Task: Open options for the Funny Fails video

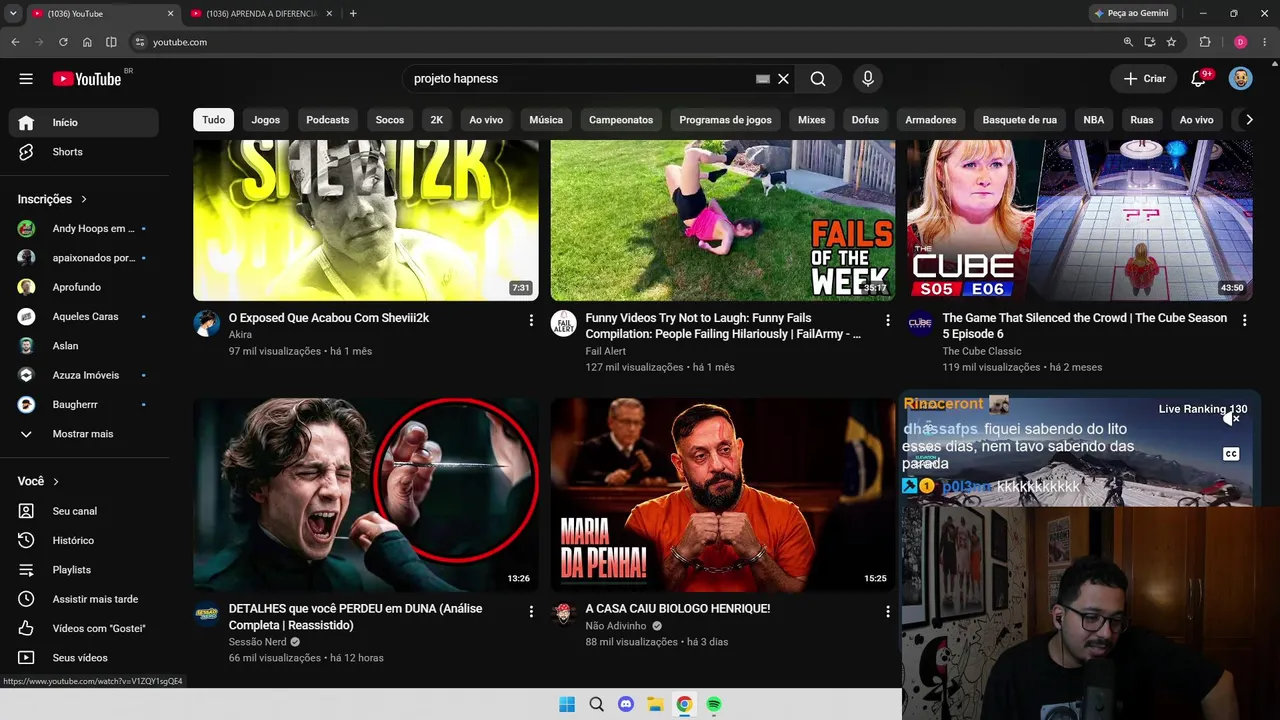Action: tap(887, 320)
